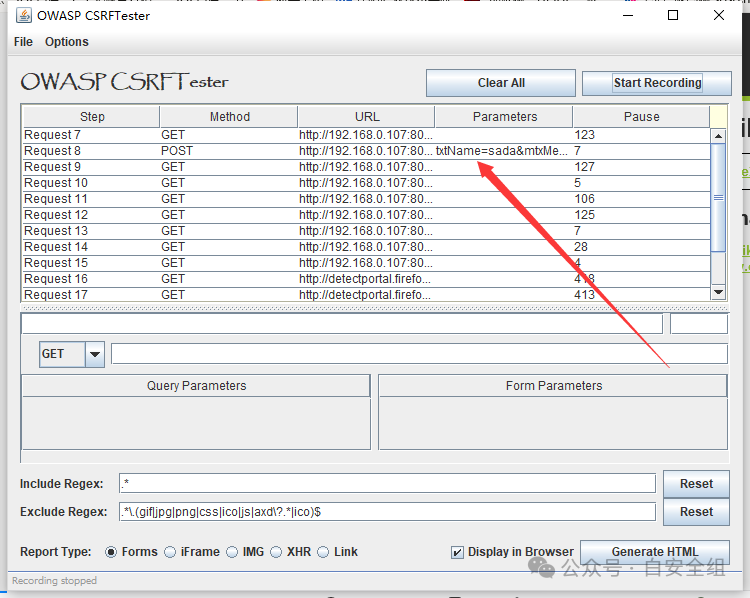Image resolution: width=750 pixels, height=598 pixels.
Task: Select the Request 16 row
Action: pos(366,279)
